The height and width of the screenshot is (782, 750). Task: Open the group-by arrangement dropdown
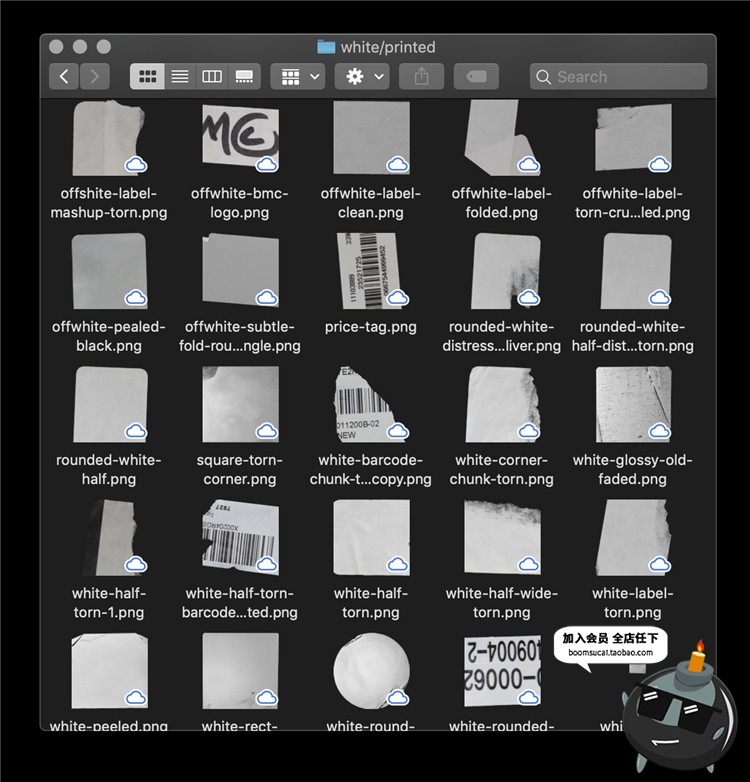tap(297, 77)
